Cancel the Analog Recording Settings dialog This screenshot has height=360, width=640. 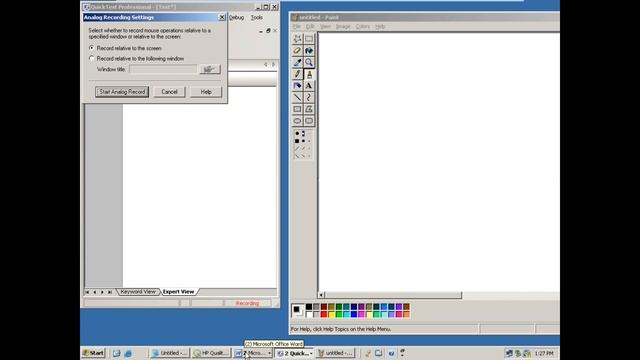(169, 92)
